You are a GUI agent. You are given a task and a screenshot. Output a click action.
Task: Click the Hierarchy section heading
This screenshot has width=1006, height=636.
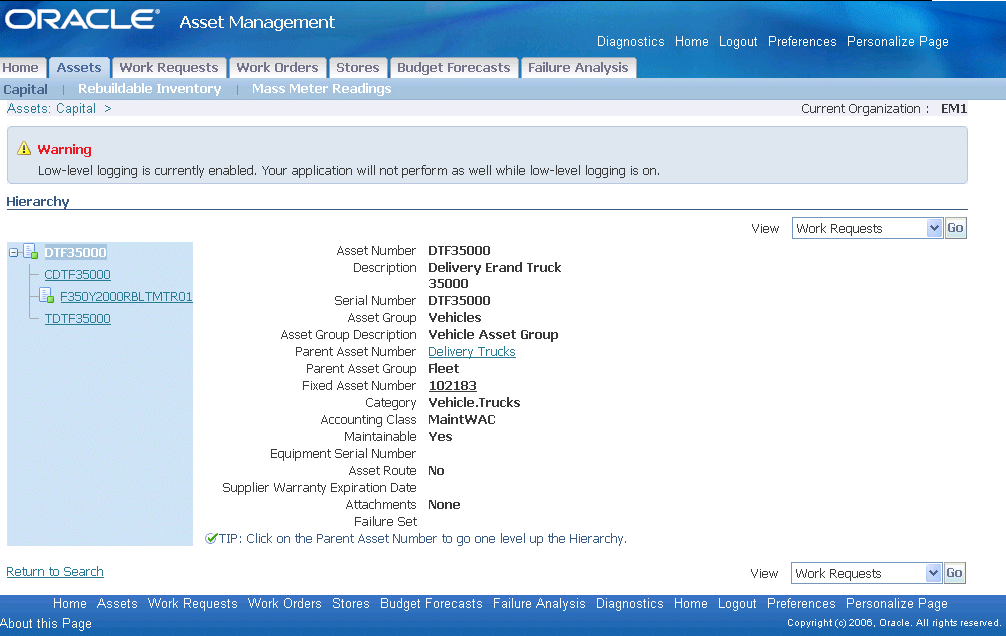(38, 202)
